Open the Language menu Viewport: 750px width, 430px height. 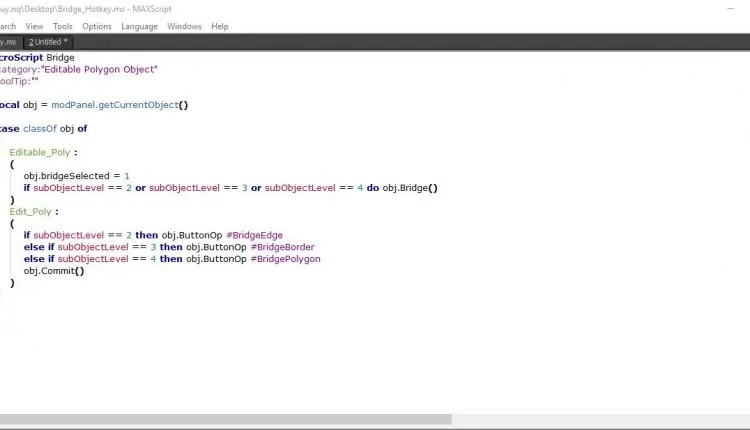138,26
